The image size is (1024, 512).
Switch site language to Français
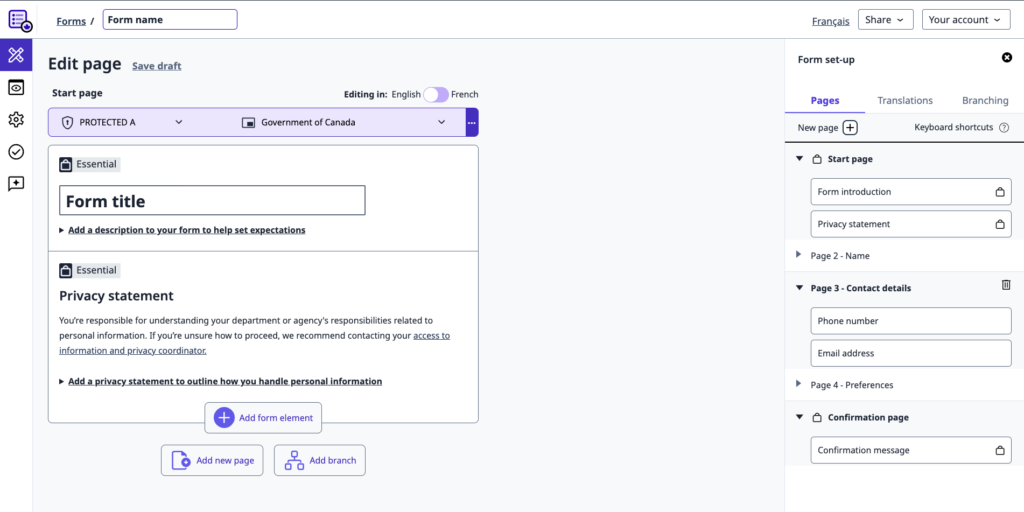(x=831, y=21)
